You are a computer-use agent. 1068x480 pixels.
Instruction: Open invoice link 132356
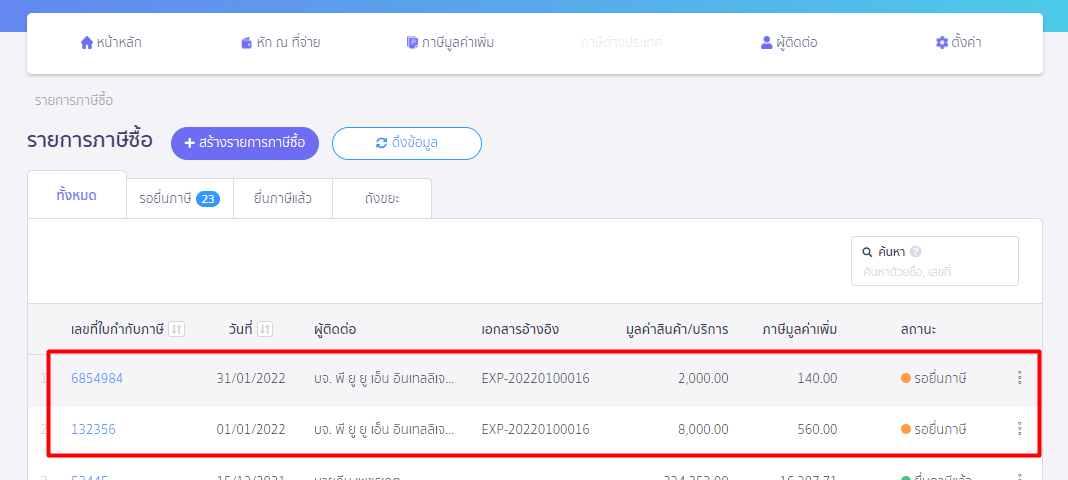[93, 430]
